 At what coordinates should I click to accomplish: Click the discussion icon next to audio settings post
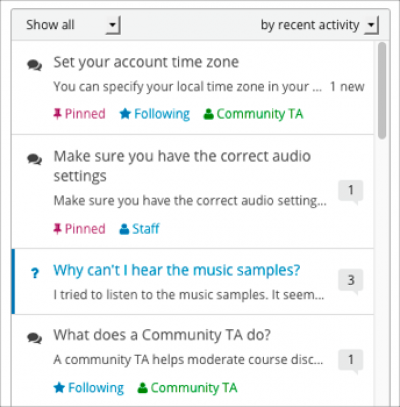tap(34, 159)
